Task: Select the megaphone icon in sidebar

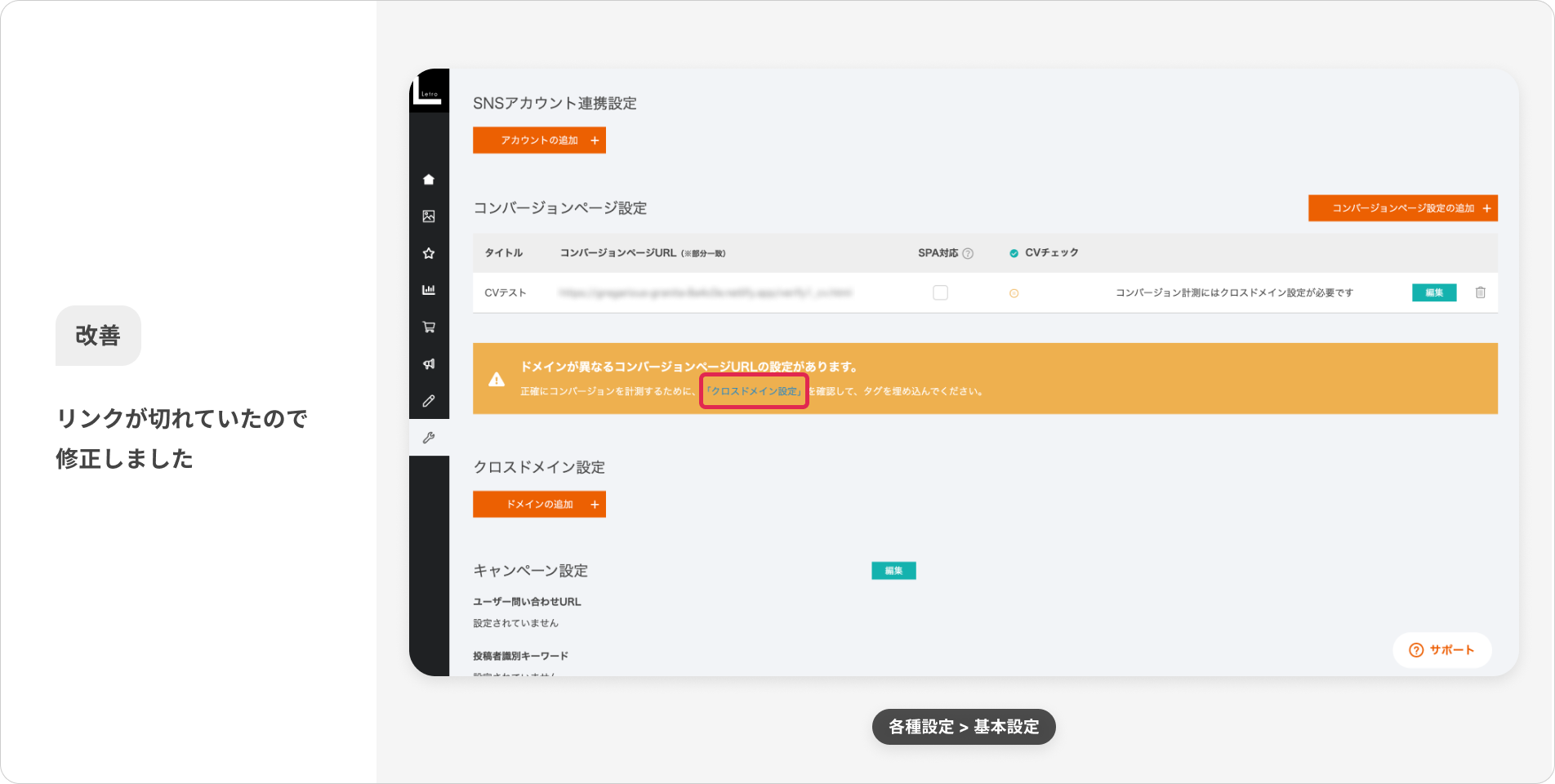Action: click(429, 364)
